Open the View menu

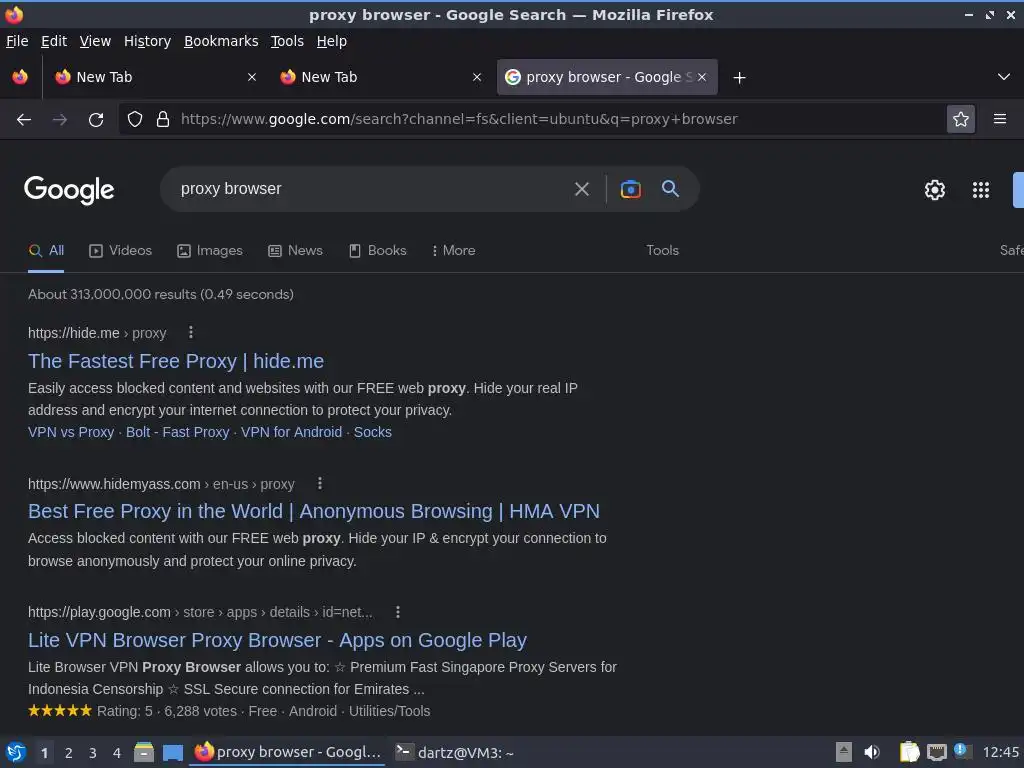click(95, 41)
